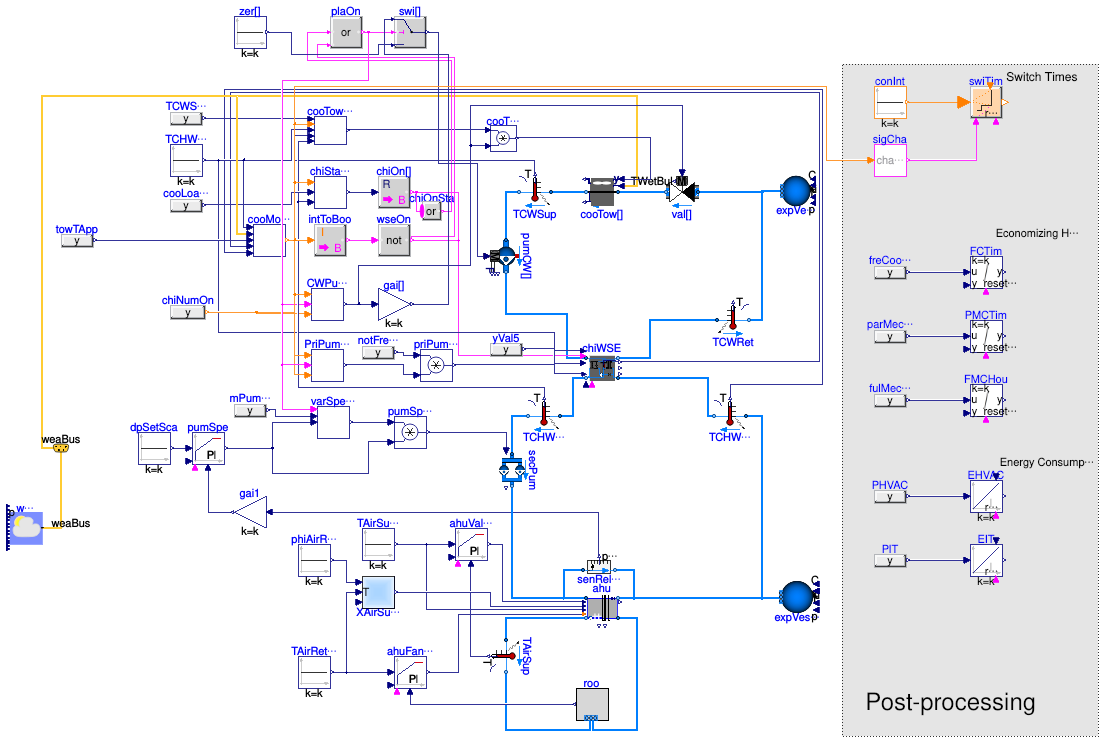Select the FCTim timer block
The image size is (1105, 743).
987,273
